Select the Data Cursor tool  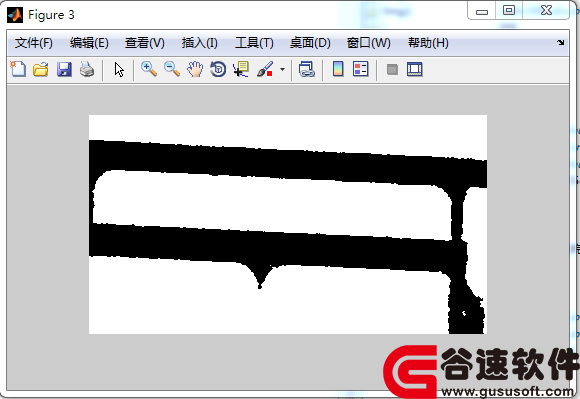click(241, 69)
